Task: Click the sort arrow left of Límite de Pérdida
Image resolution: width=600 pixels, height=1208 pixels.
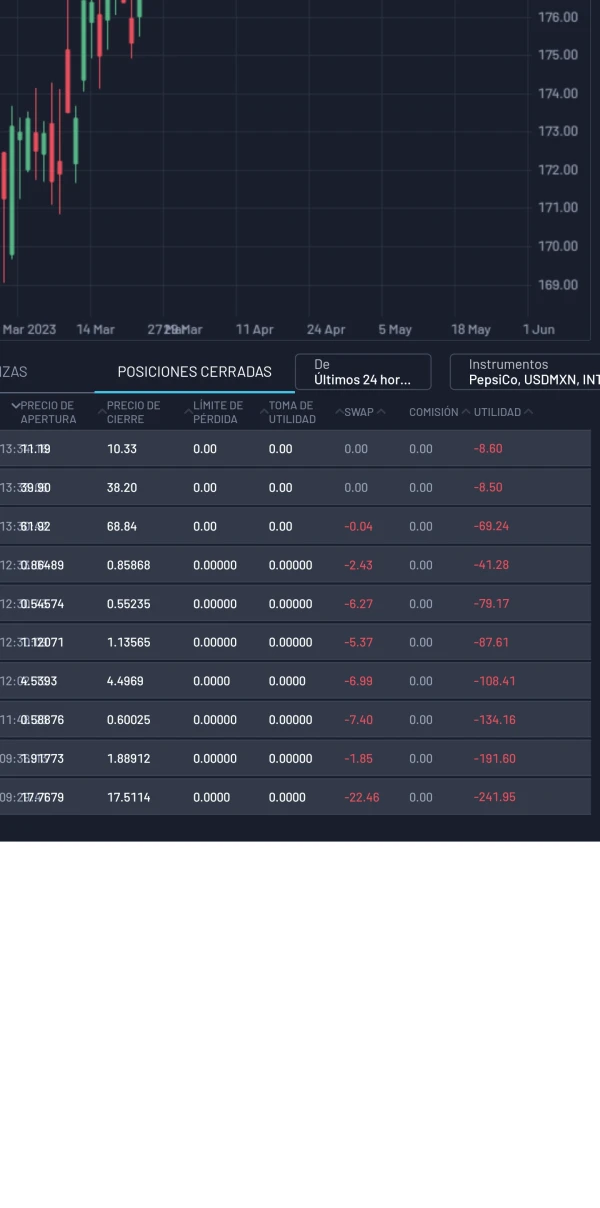Action: (187, 412)
